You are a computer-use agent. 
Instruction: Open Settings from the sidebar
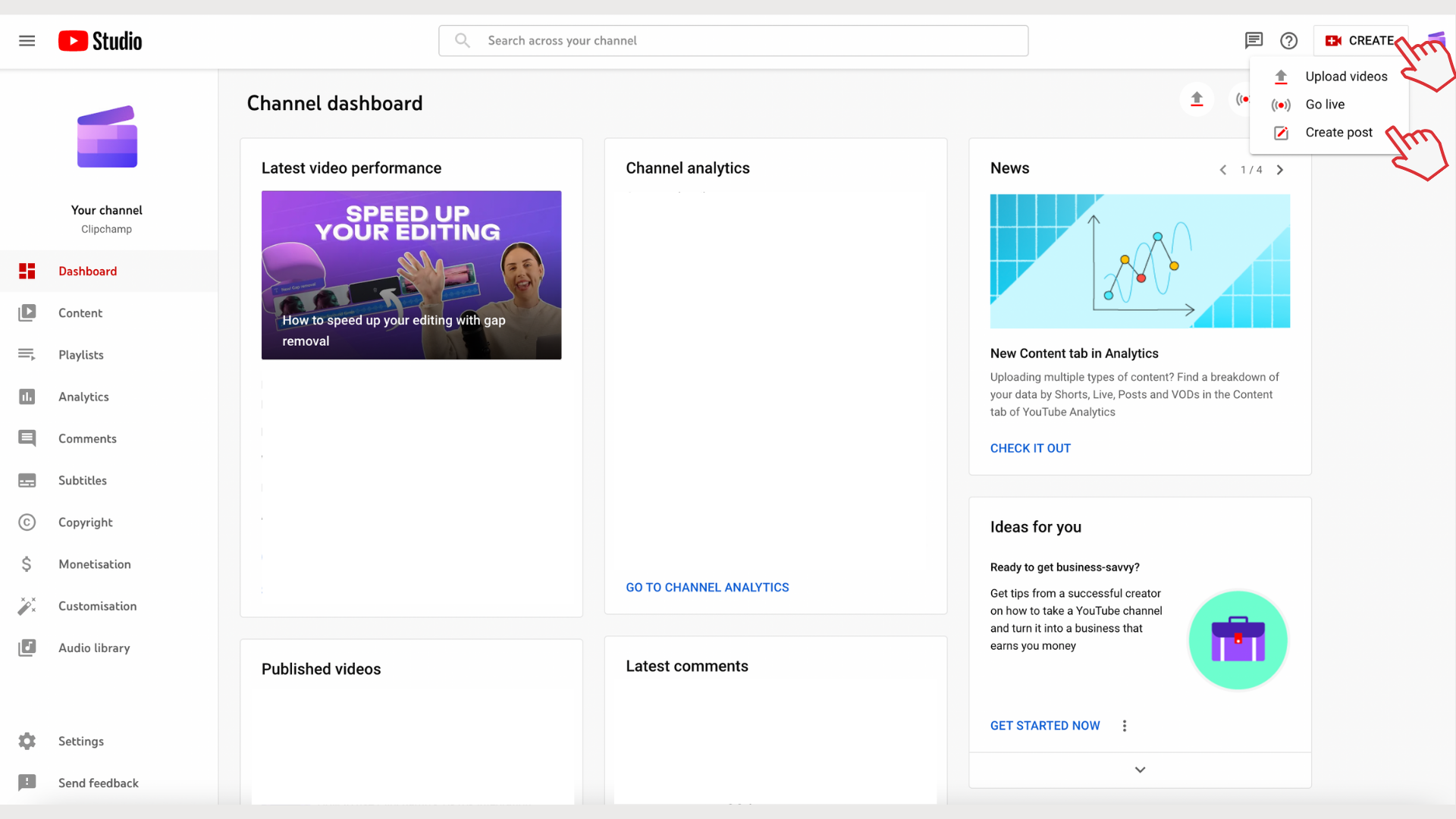point(80,741)
